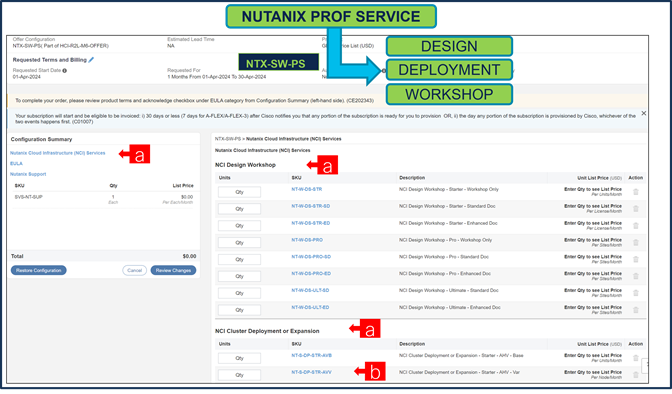Open SKU link NT-W-DS-ULT-ED
Screen dimensions: 672x394
(310, 307)
